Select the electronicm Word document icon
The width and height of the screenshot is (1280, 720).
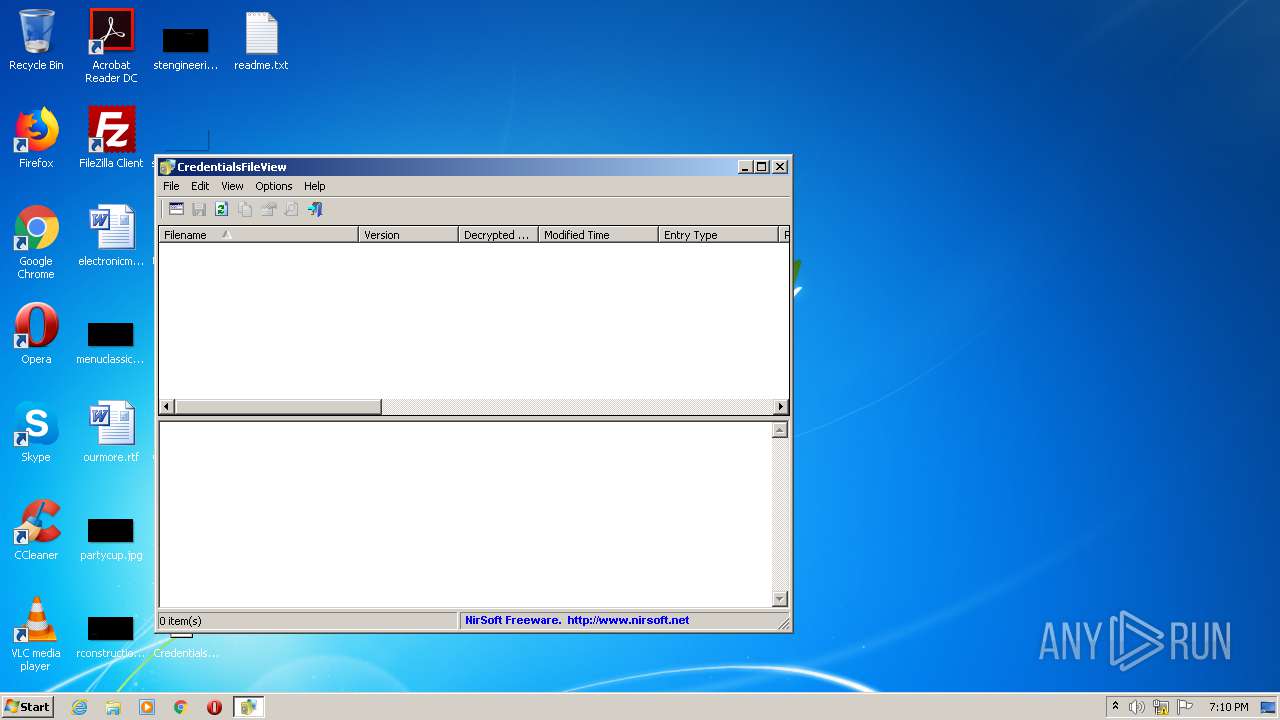point(111,236)
